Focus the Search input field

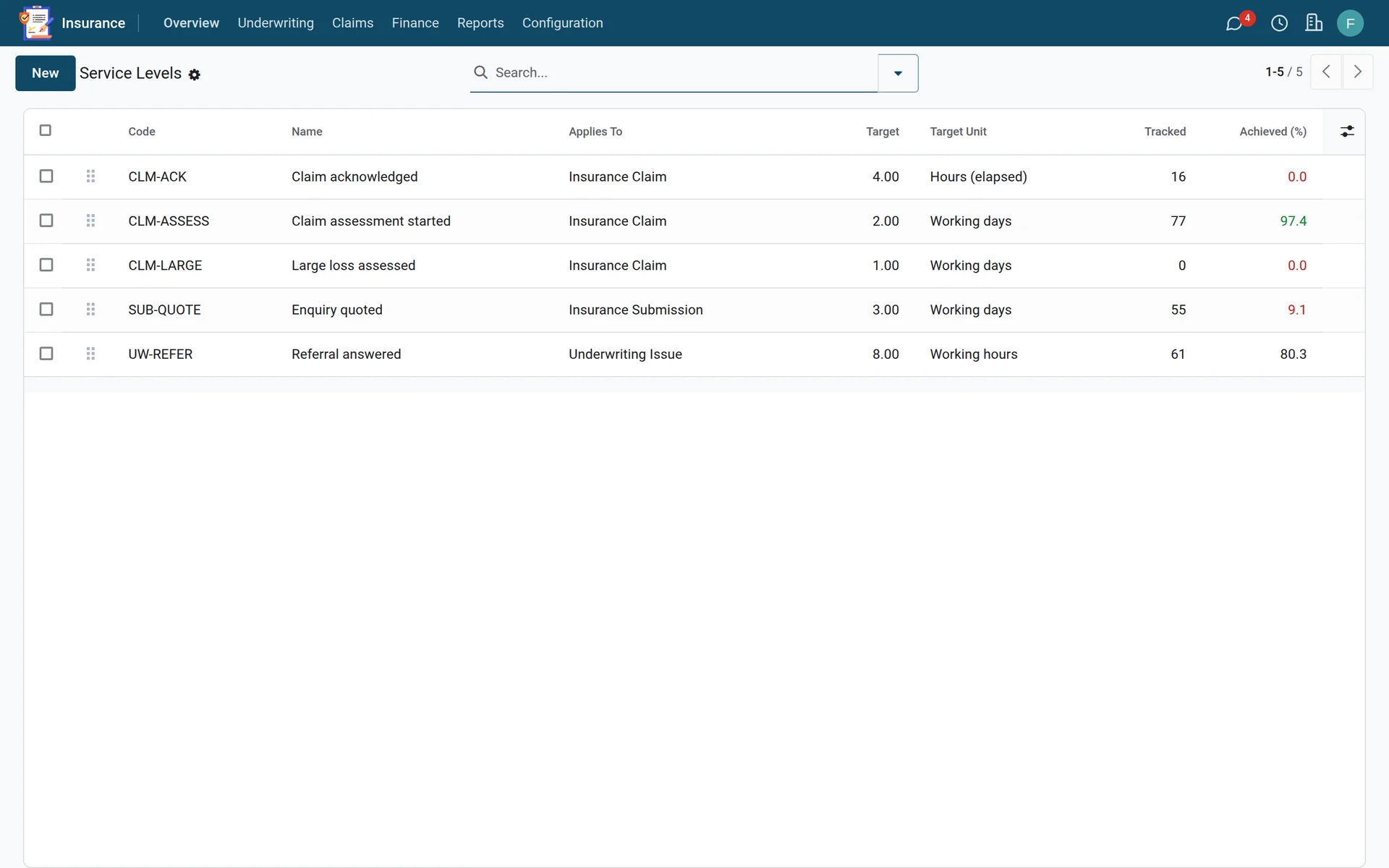pos(684,72)
